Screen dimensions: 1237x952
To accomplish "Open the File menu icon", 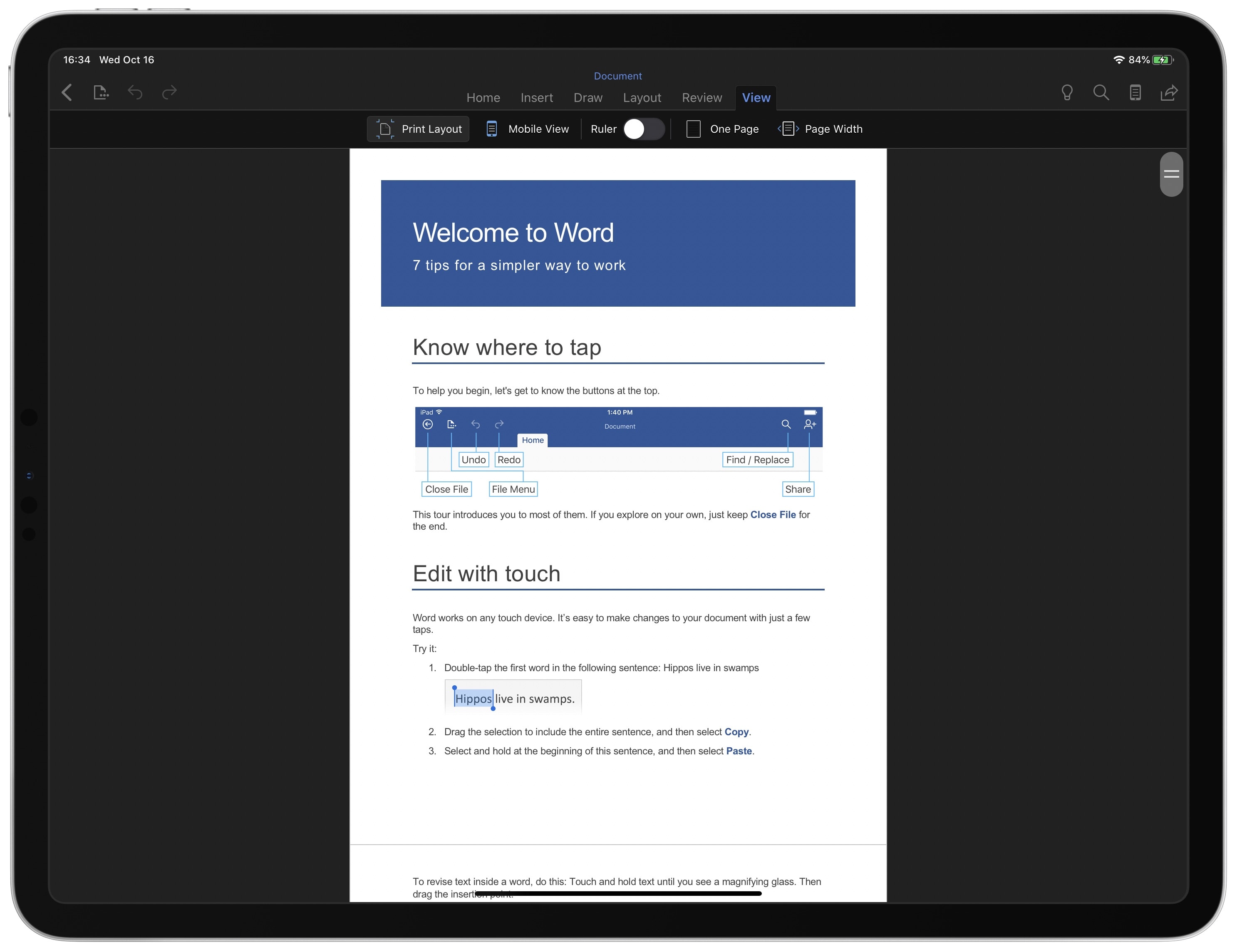I will (x=101, y=92).
